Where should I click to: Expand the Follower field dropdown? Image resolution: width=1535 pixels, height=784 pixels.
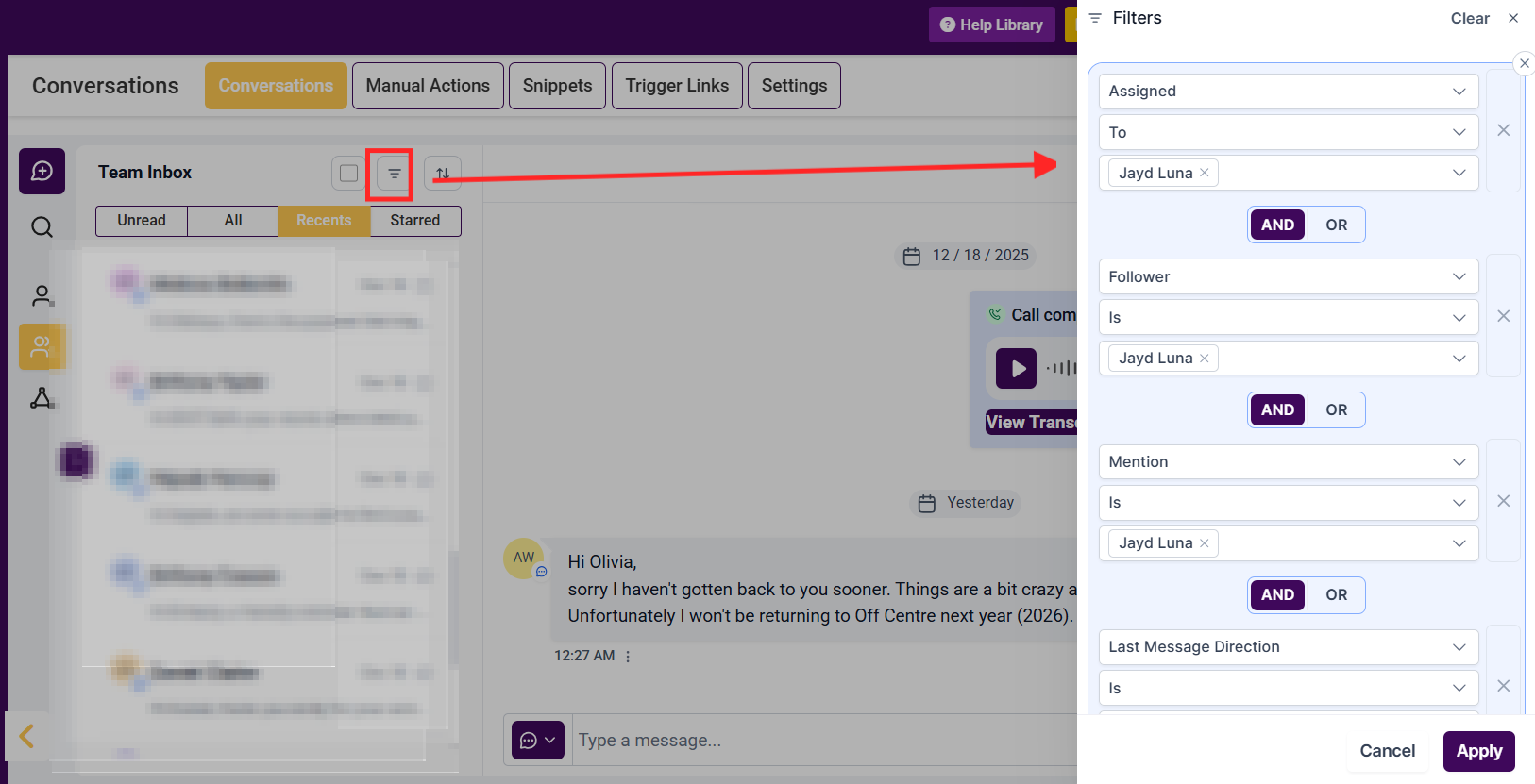coord(1289,276)
